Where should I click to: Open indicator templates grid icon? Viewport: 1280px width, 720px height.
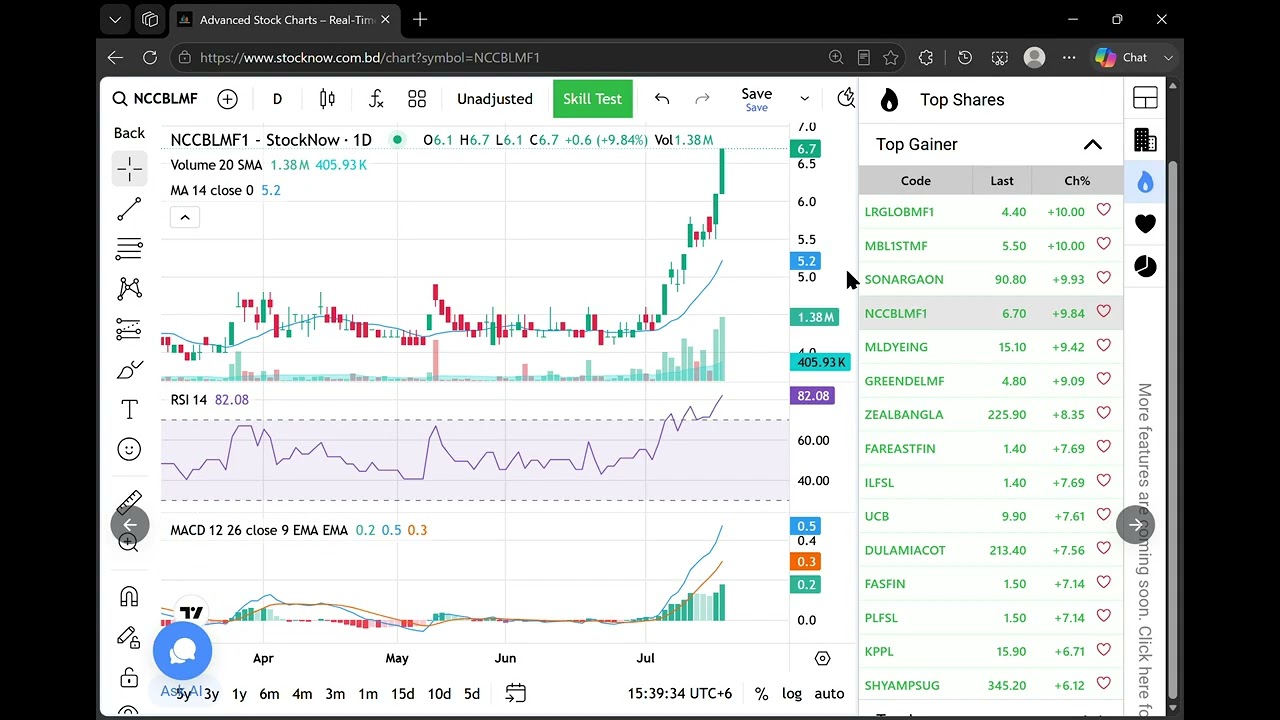point(417,99)
